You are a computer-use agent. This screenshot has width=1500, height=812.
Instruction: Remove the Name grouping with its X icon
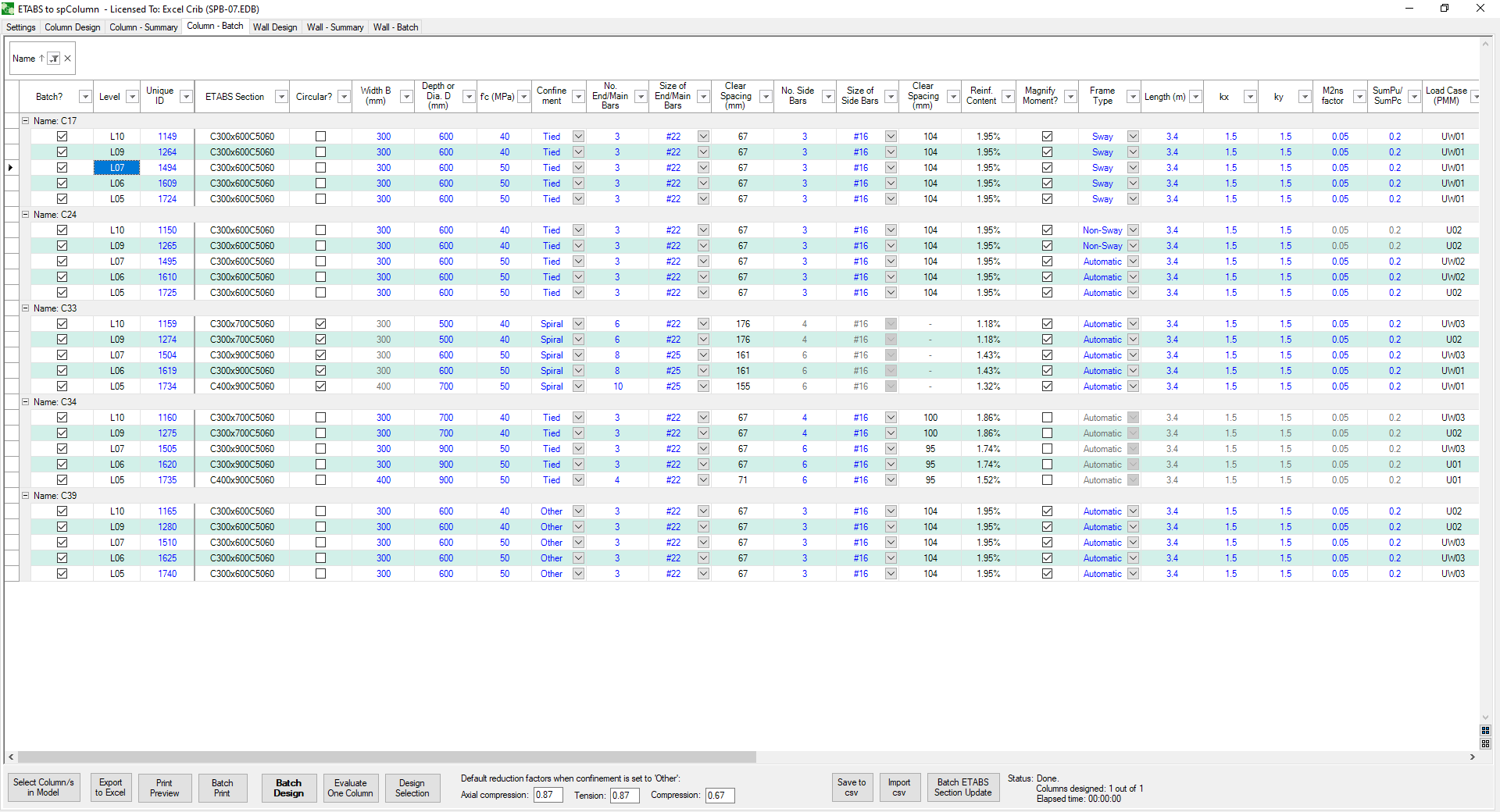pyautogui.click(x=68, y=59)
